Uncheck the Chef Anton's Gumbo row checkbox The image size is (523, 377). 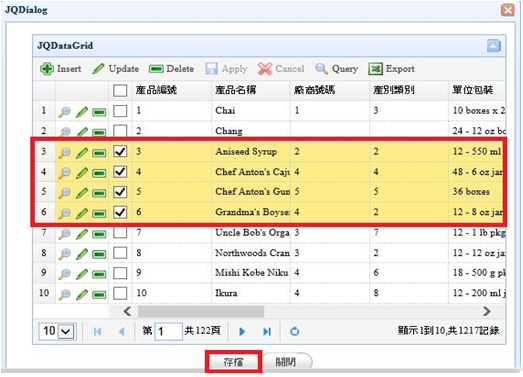(x=120, y=192)
